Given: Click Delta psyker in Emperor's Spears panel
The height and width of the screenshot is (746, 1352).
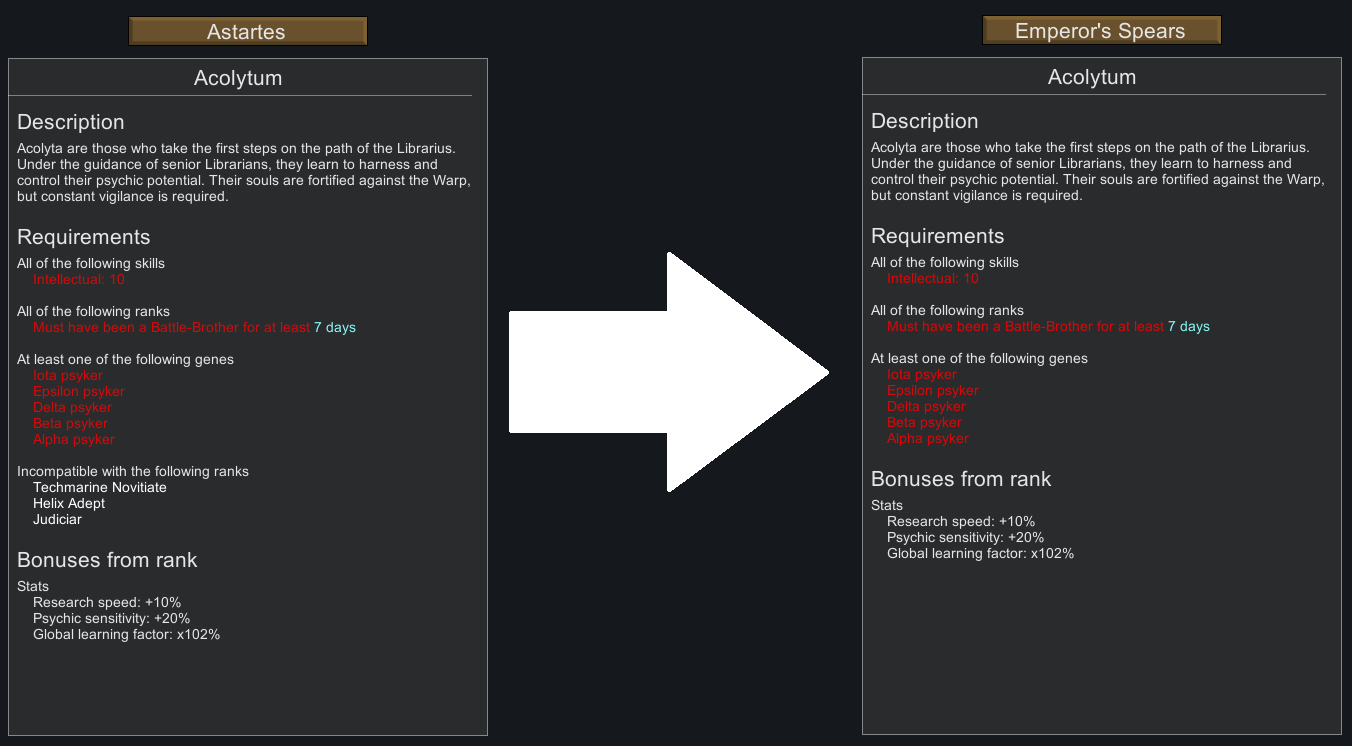Looking at the screenshot, I should pyautogui.click(x=926, y=407).
